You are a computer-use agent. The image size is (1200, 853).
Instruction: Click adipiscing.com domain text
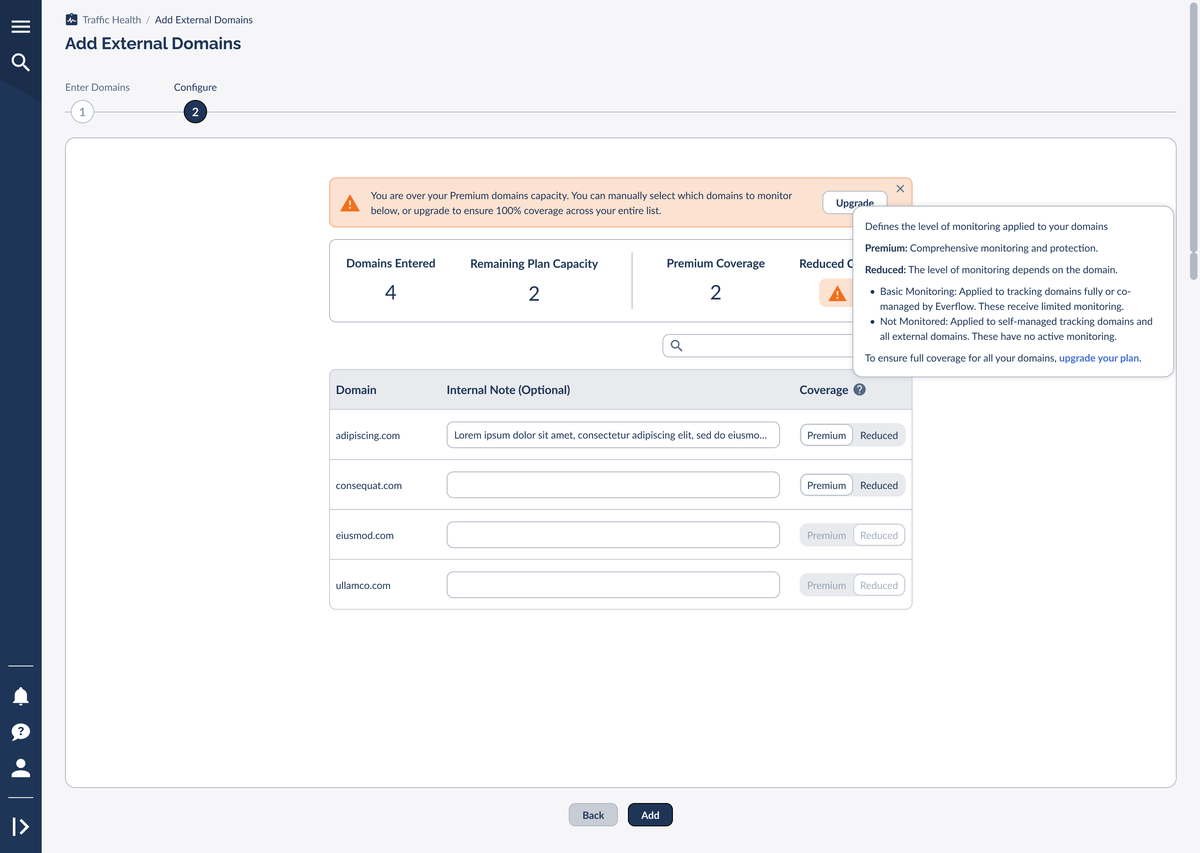coord(368,435)
